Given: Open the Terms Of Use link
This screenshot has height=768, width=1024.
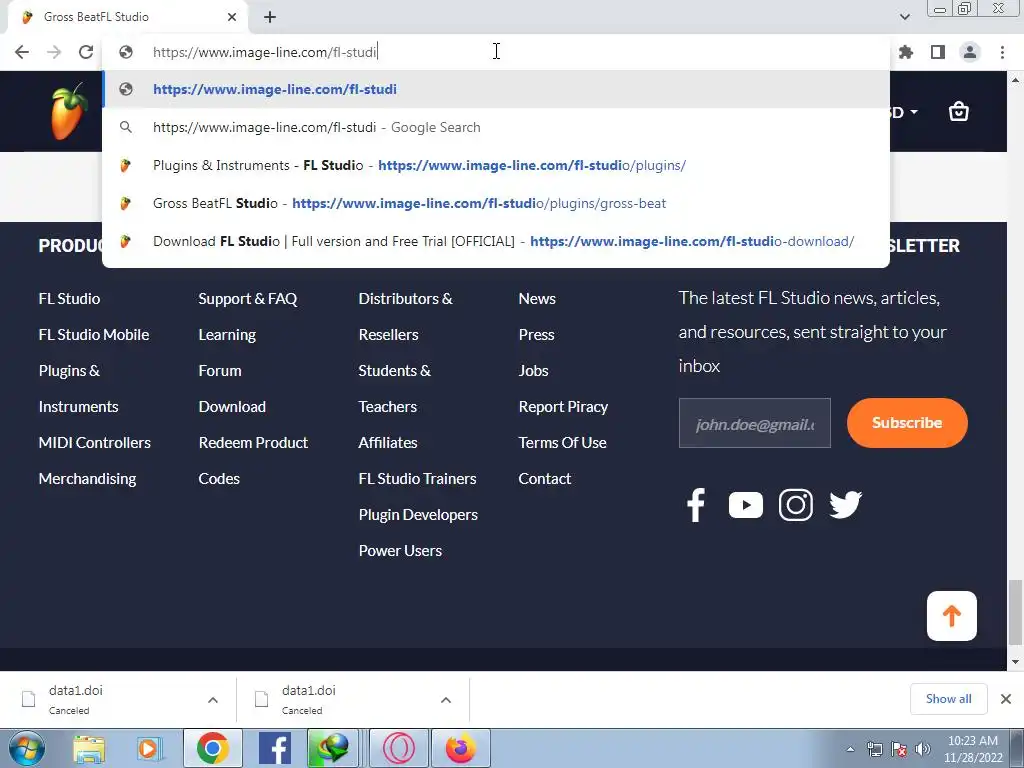Looking at the screenshot, I should (x=562, y=442).
